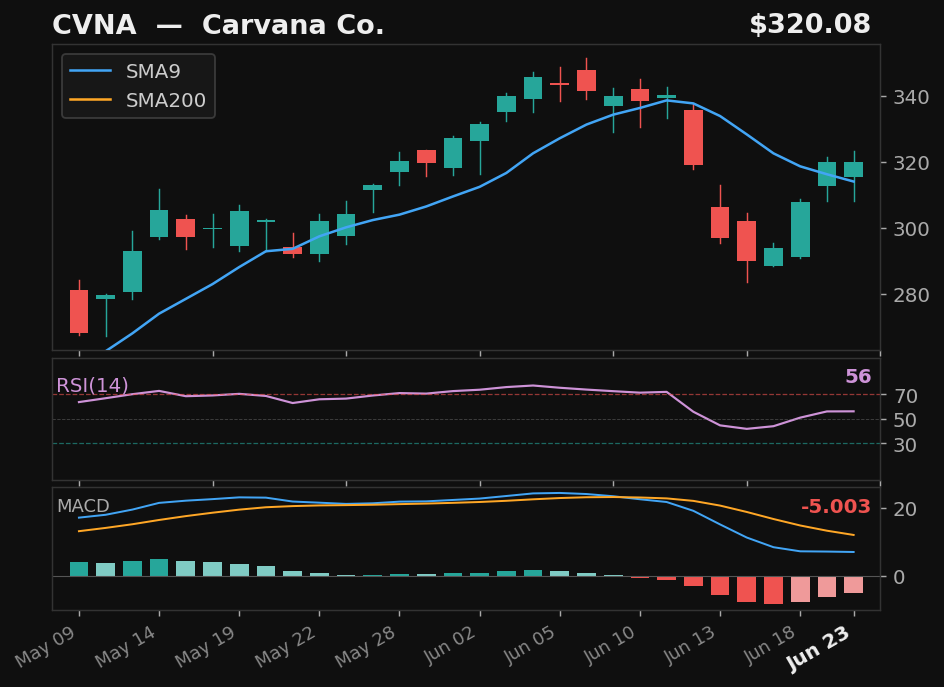This screenshot has height=687, width=944.
Task: Click the MACD value -5.003
Action: pos(836,506)
